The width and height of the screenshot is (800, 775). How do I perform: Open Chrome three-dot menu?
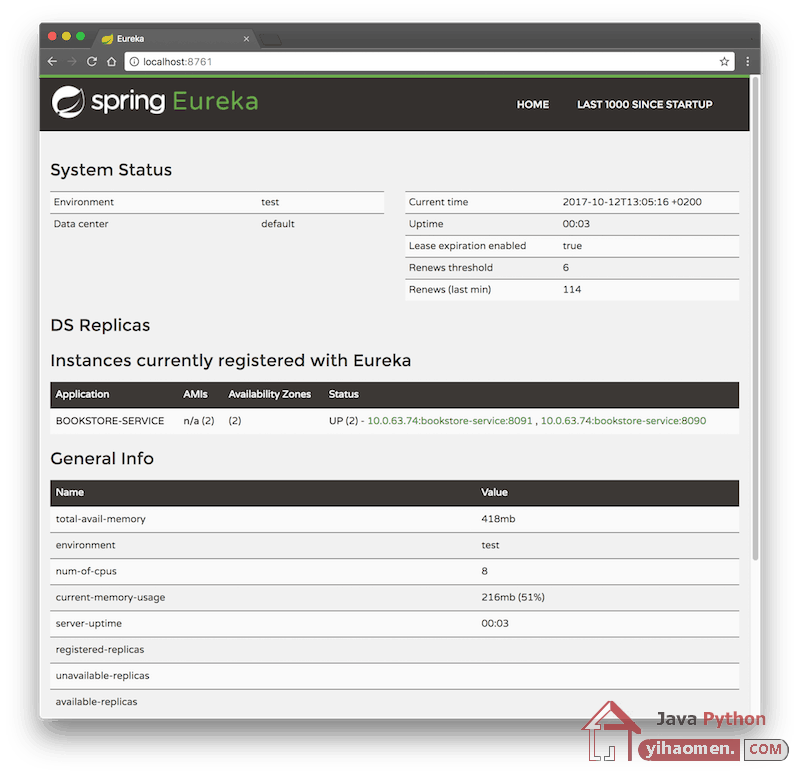747,62
